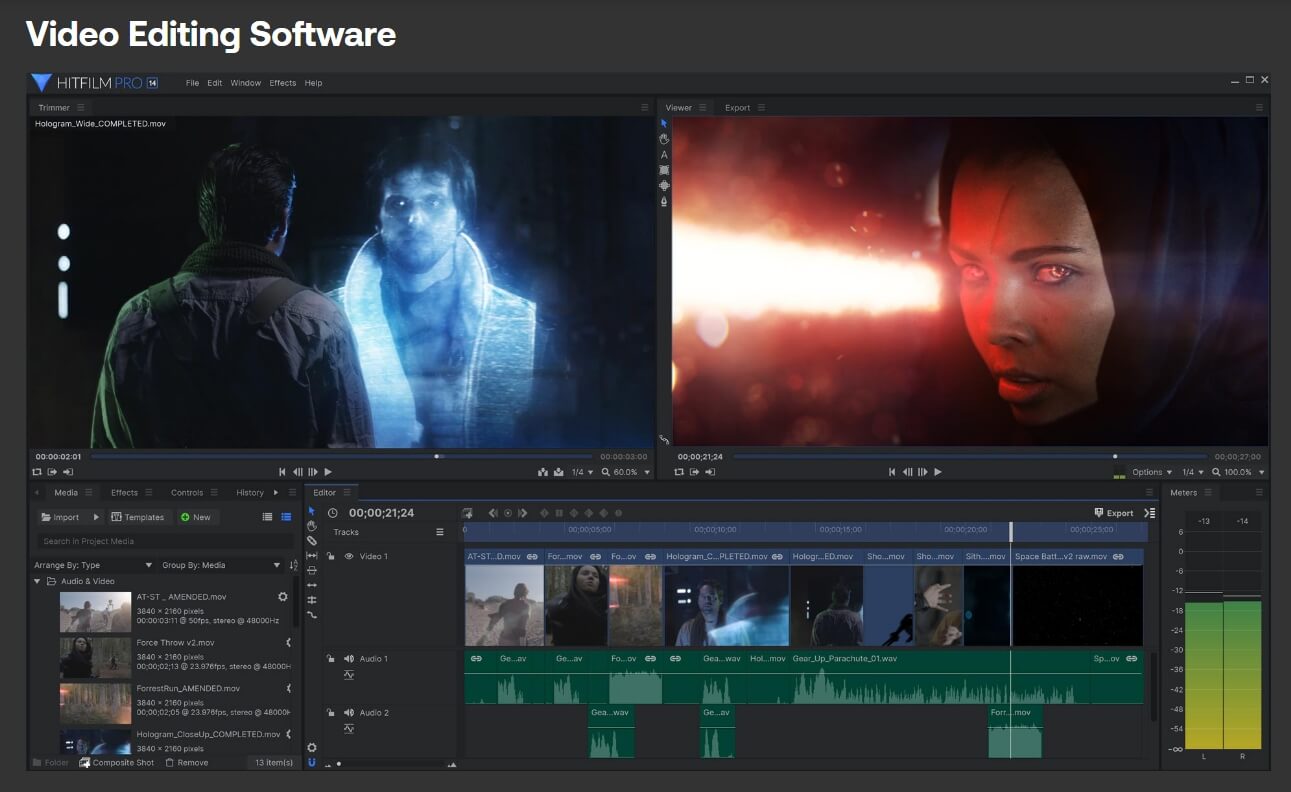Click the green New button

[x=196, y=517]
